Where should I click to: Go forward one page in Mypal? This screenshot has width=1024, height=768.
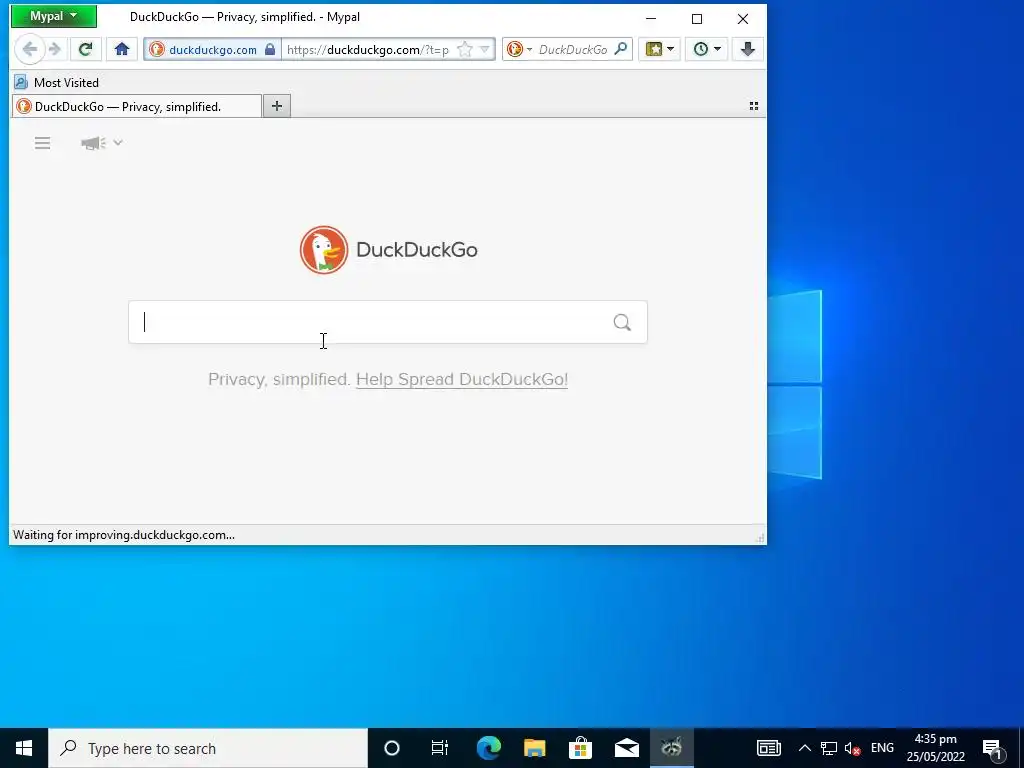pyautogui.click(x=55, y=49)
